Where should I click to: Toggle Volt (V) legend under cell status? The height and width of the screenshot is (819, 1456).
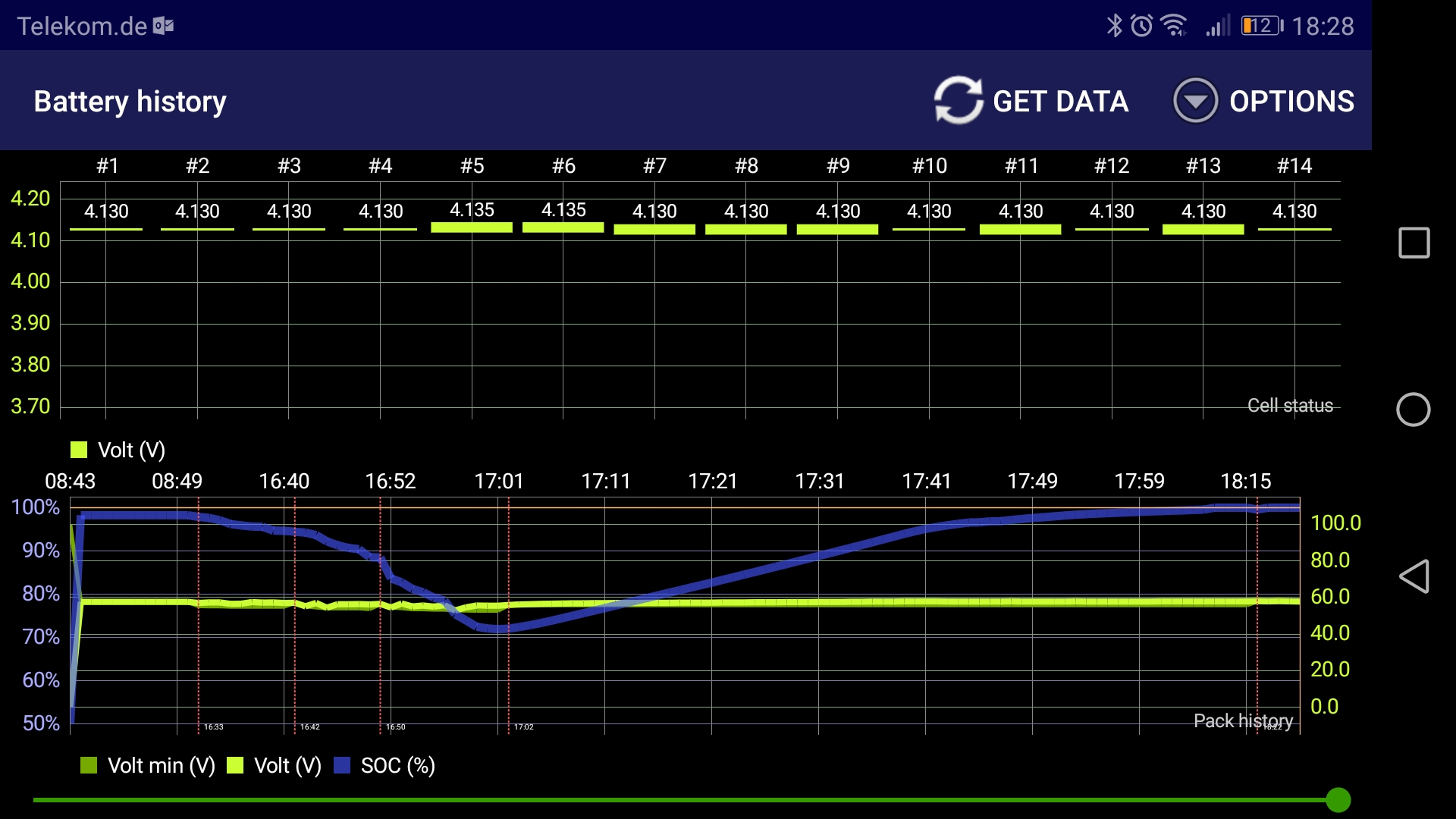(x=118, y=450)
